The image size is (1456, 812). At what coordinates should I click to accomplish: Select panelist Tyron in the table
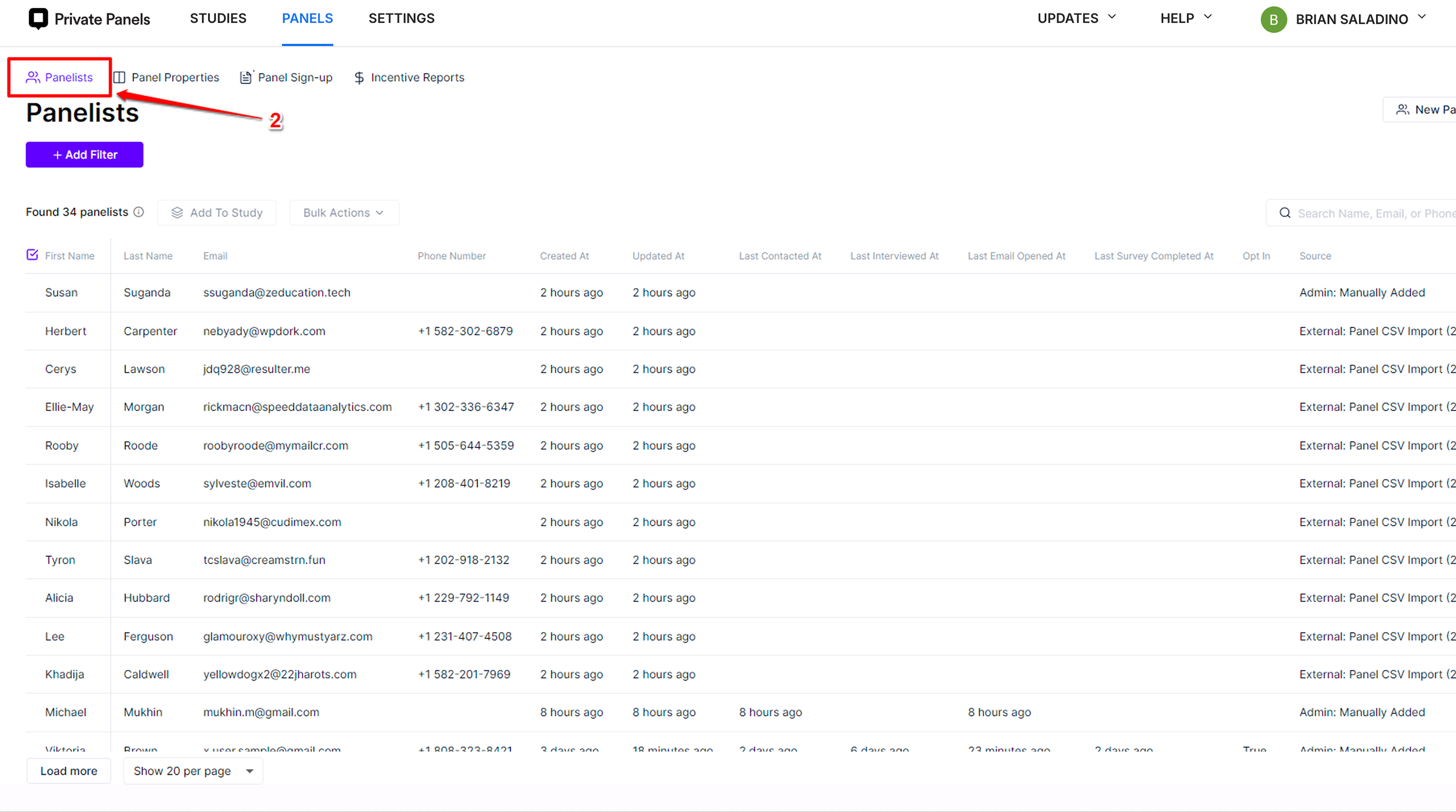(x=60, y=560)
